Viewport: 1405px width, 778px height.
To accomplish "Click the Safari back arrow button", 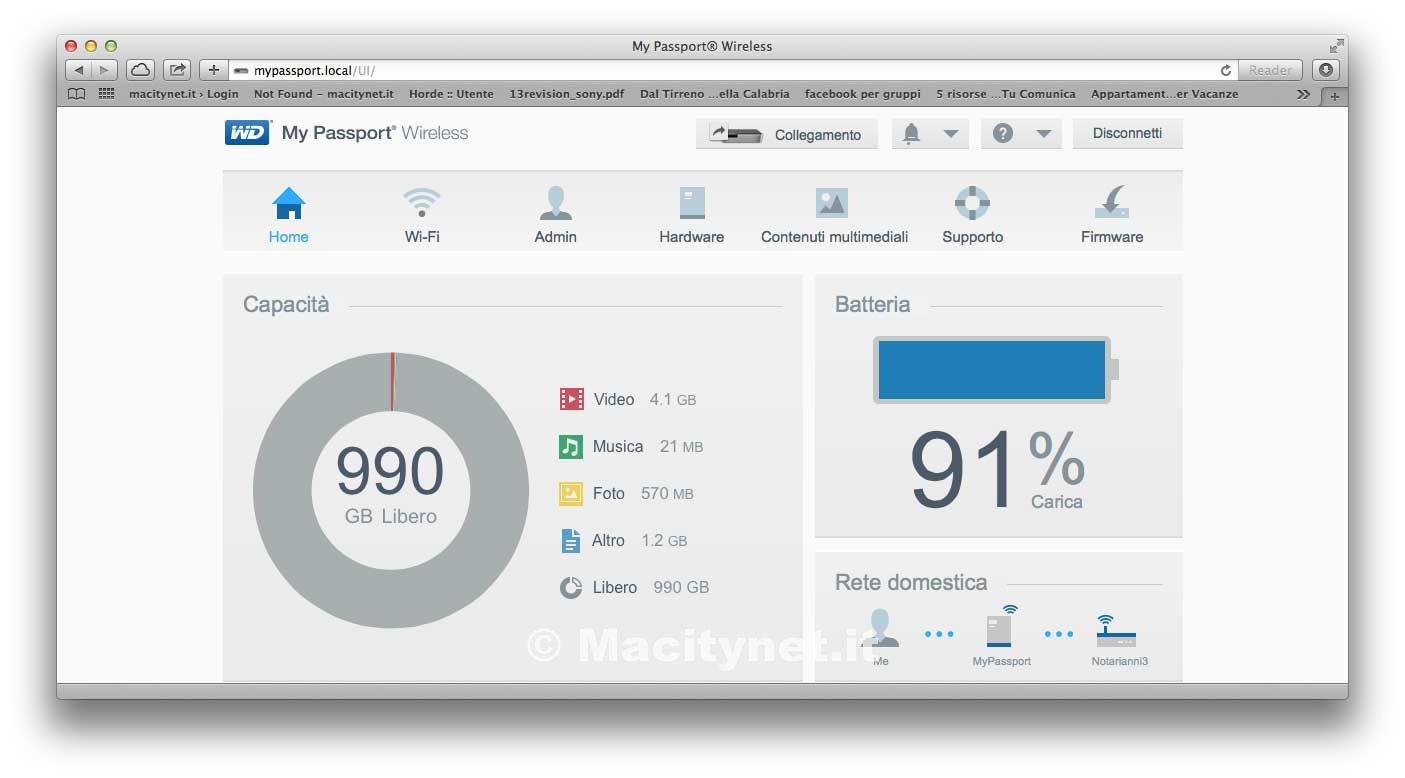I will pos(79,70).
